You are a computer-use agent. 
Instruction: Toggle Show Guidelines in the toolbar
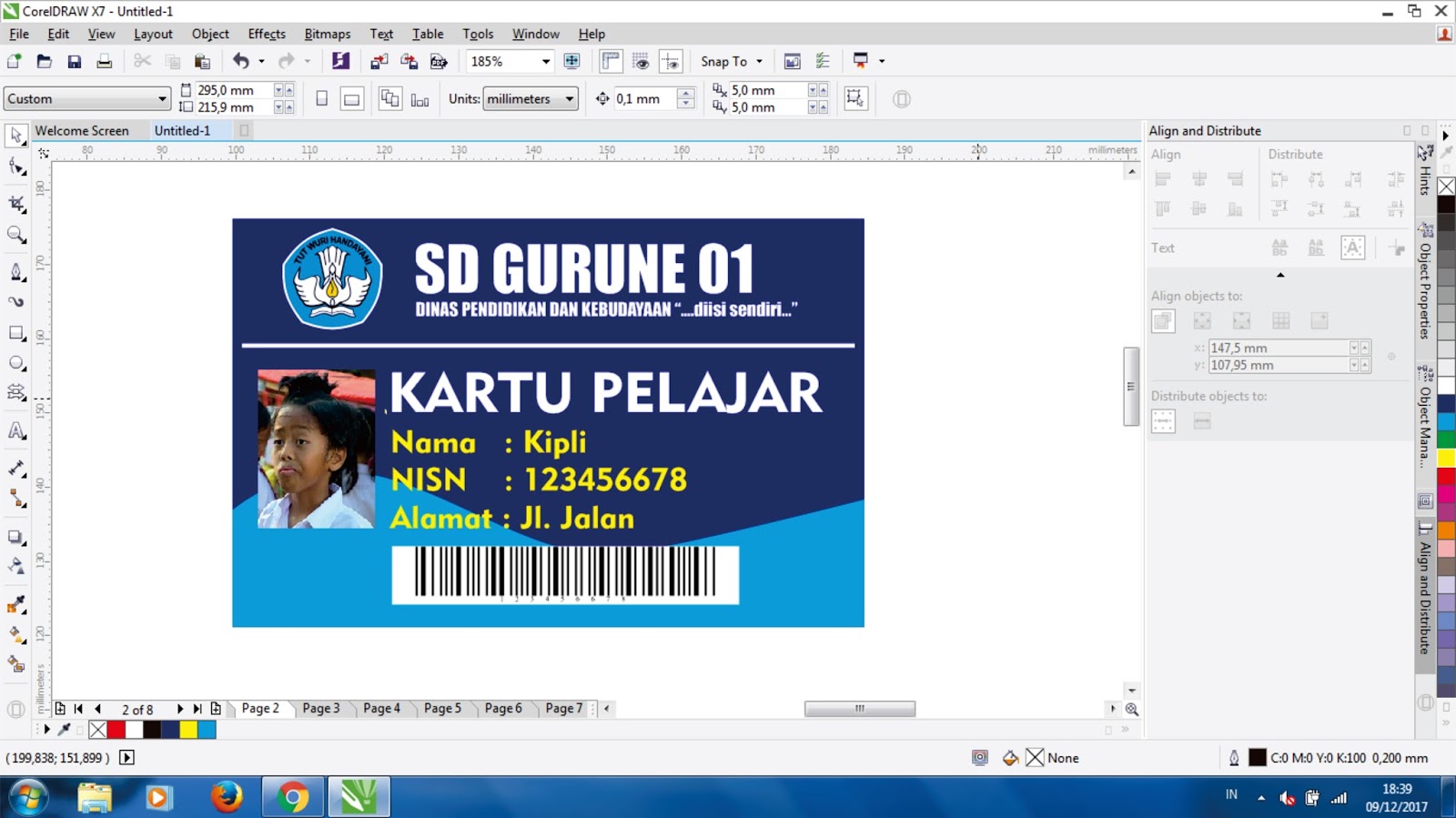(x=671, y=61)
